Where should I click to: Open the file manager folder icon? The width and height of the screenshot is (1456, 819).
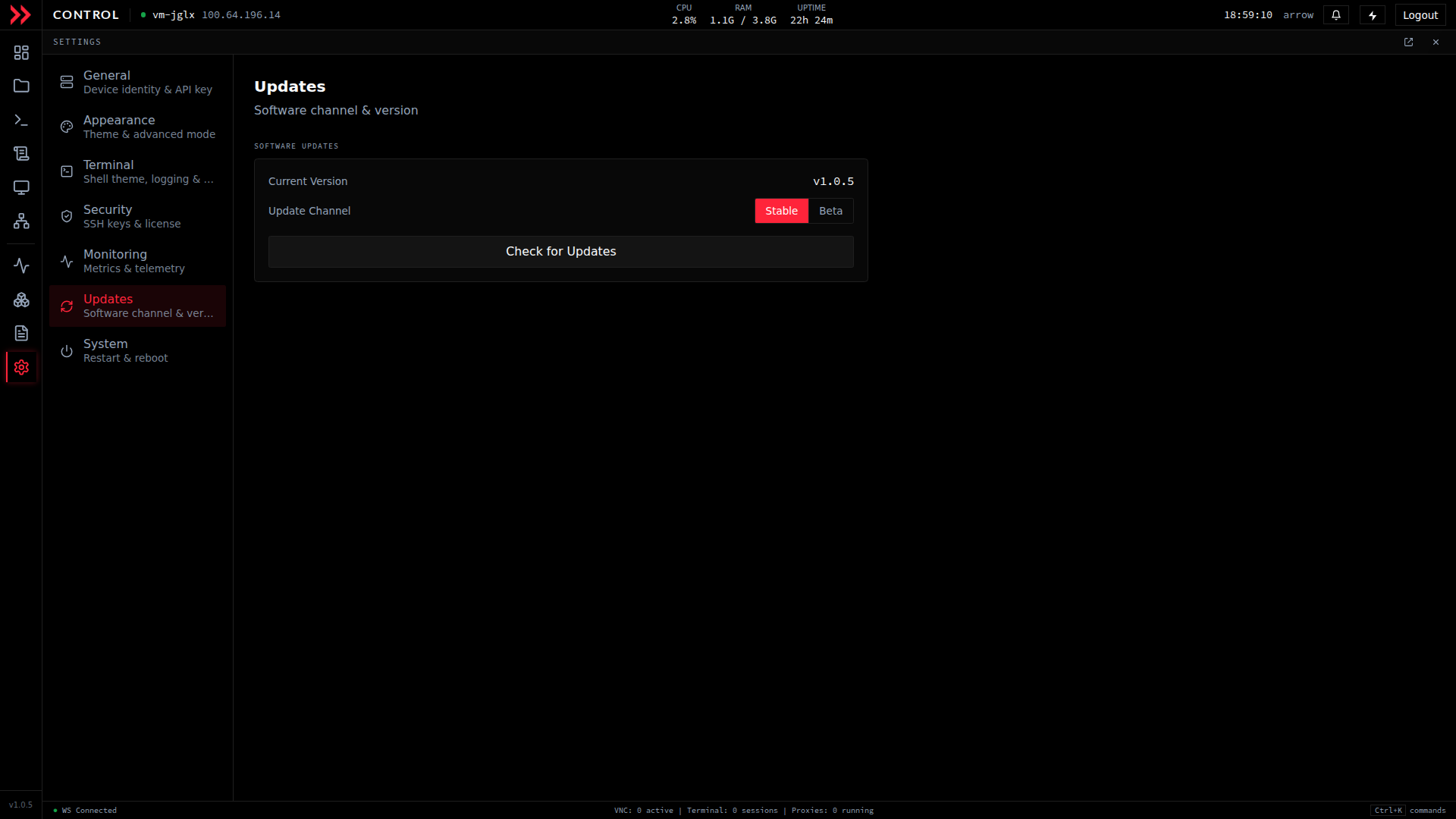(x=21, y=86)
